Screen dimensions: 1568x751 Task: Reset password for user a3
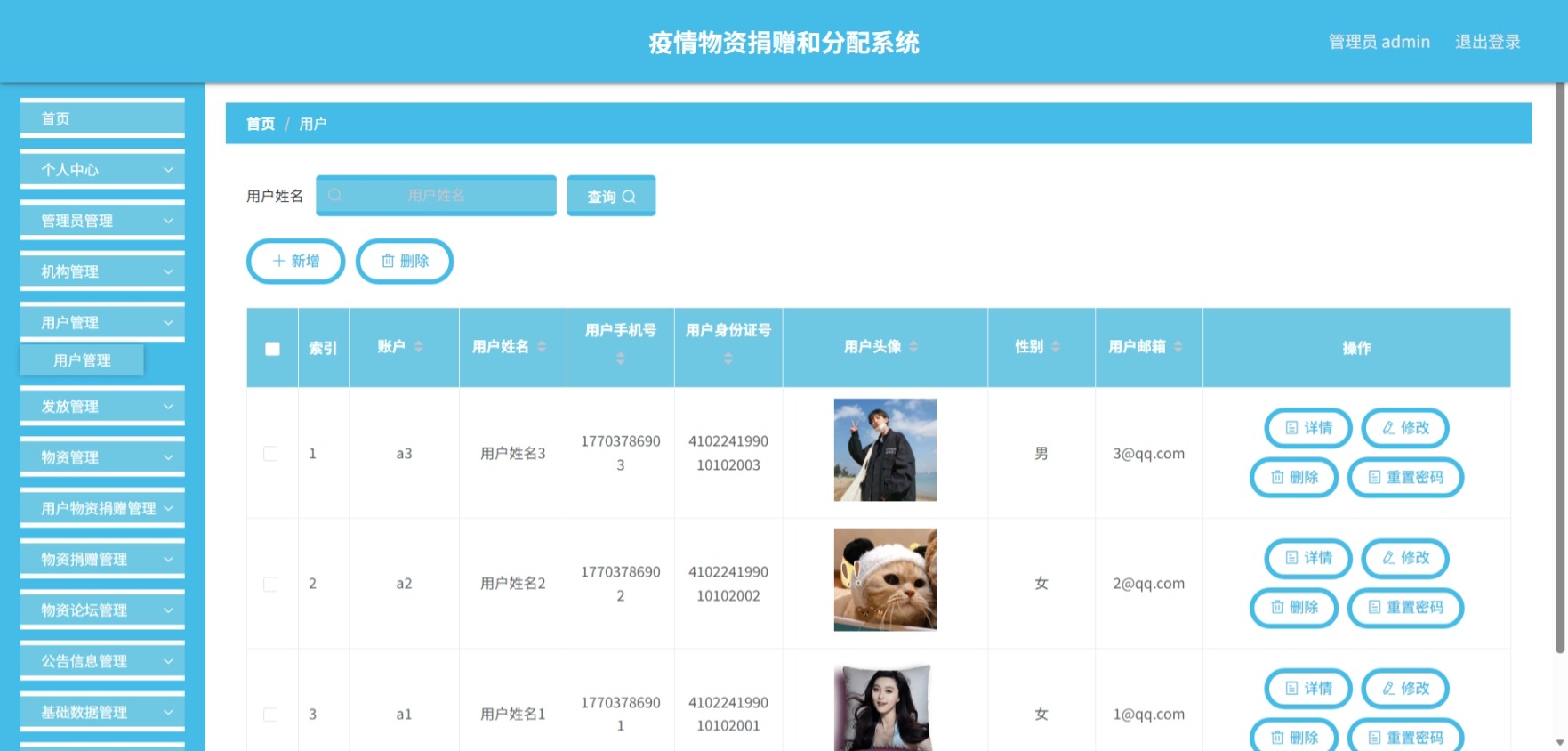(1405, 477)
